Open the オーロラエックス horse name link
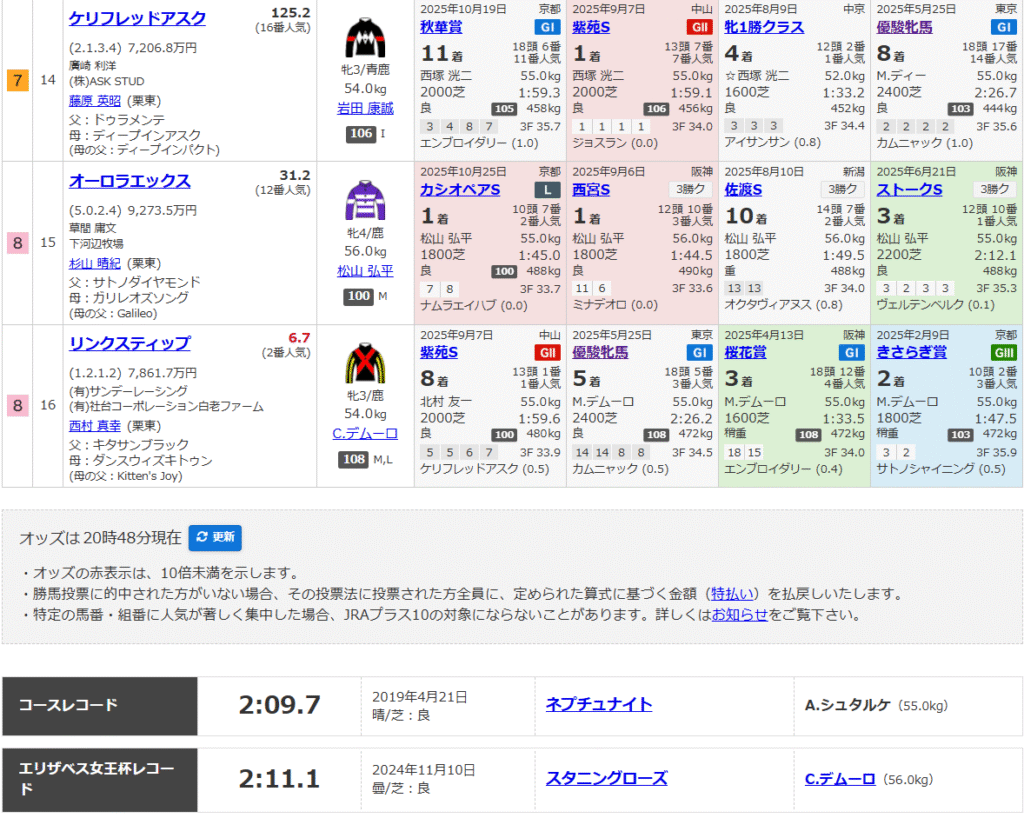Screen dimensions: 1024x818 129,181
